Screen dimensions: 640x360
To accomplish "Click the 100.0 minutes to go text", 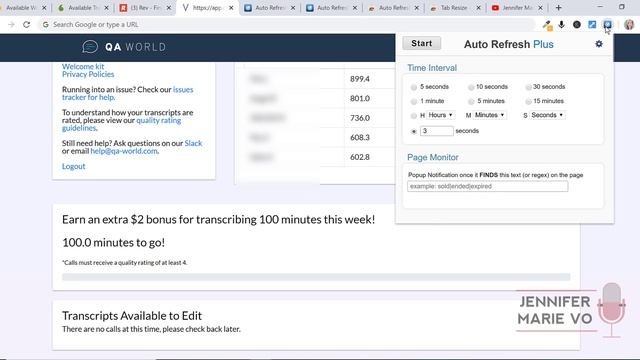I will 113,242.
